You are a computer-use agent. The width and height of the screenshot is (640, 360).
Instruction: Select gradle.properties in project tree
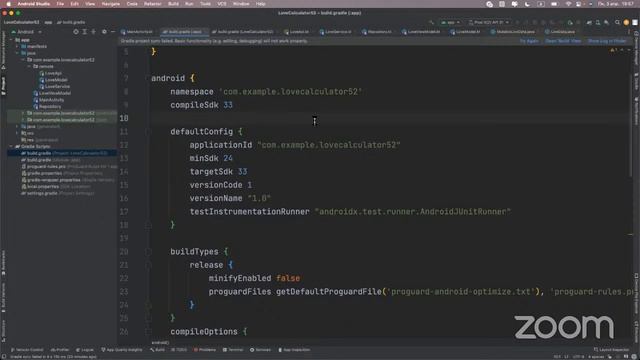point(62,173)
